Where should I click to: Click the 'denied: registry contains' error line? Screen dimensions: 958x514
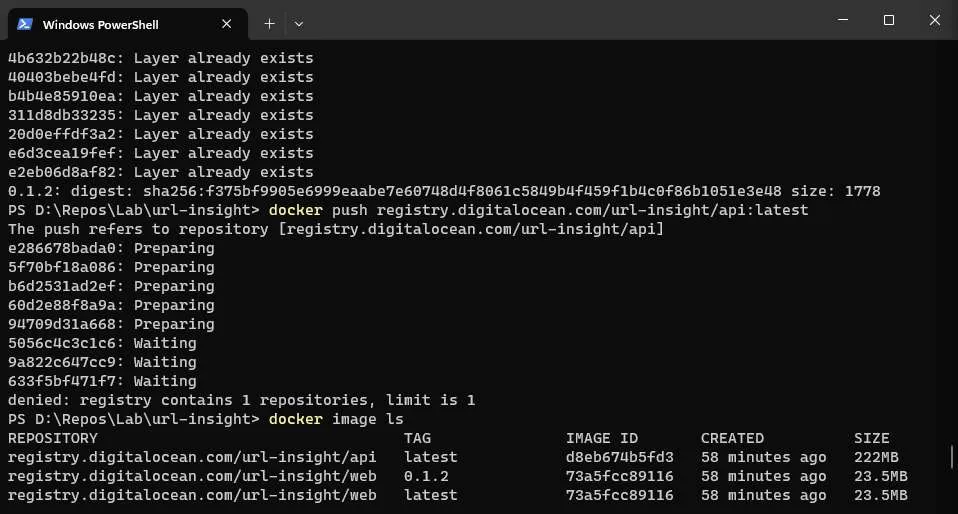point(241,400)
